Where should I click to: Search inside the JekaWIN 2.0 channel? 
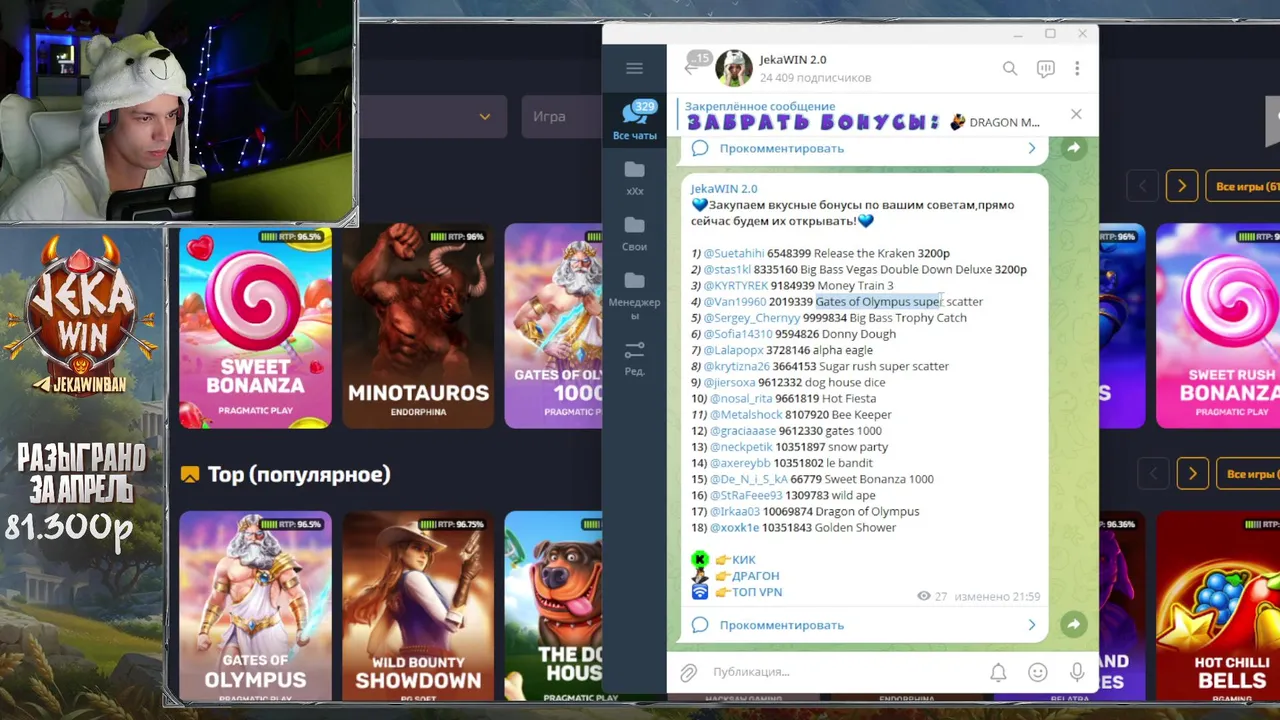(1010, 69)
